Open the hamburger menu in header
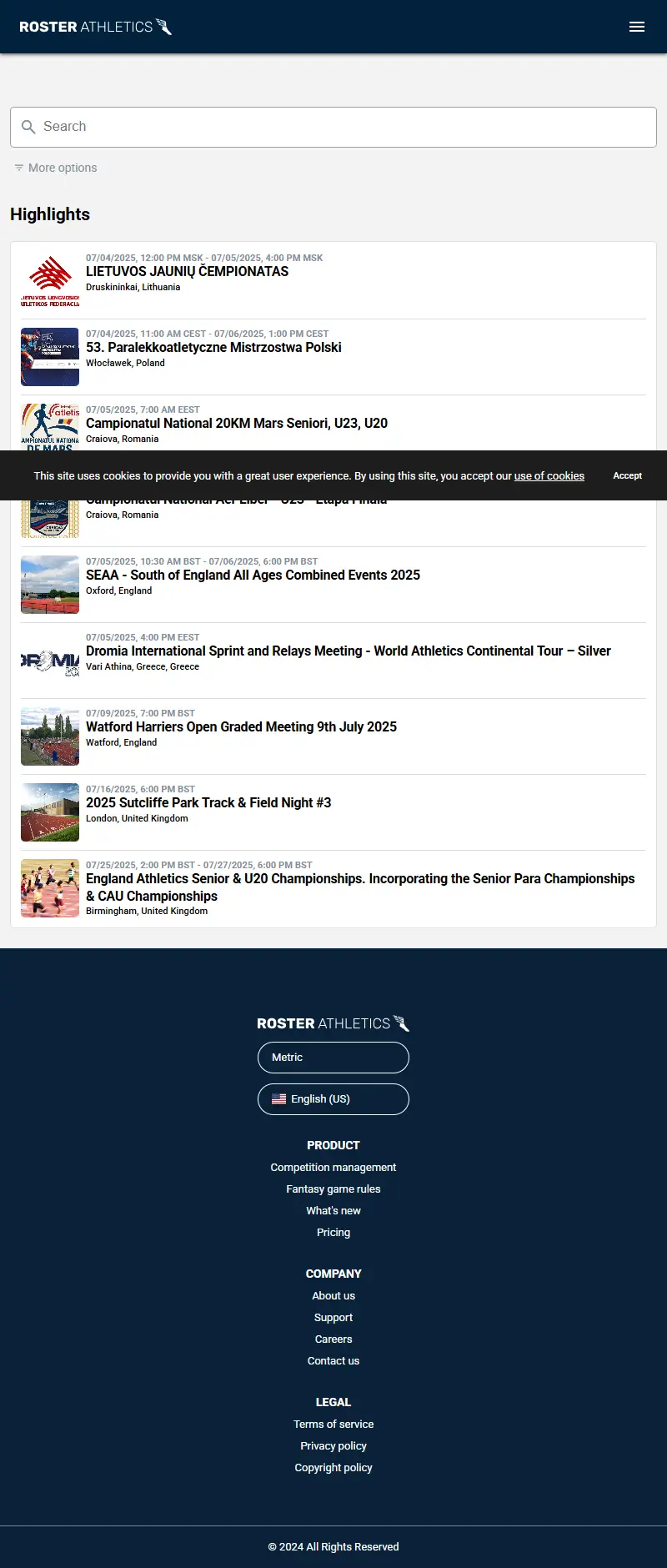Screen dimensions: 667x1568 pos(637,27)
